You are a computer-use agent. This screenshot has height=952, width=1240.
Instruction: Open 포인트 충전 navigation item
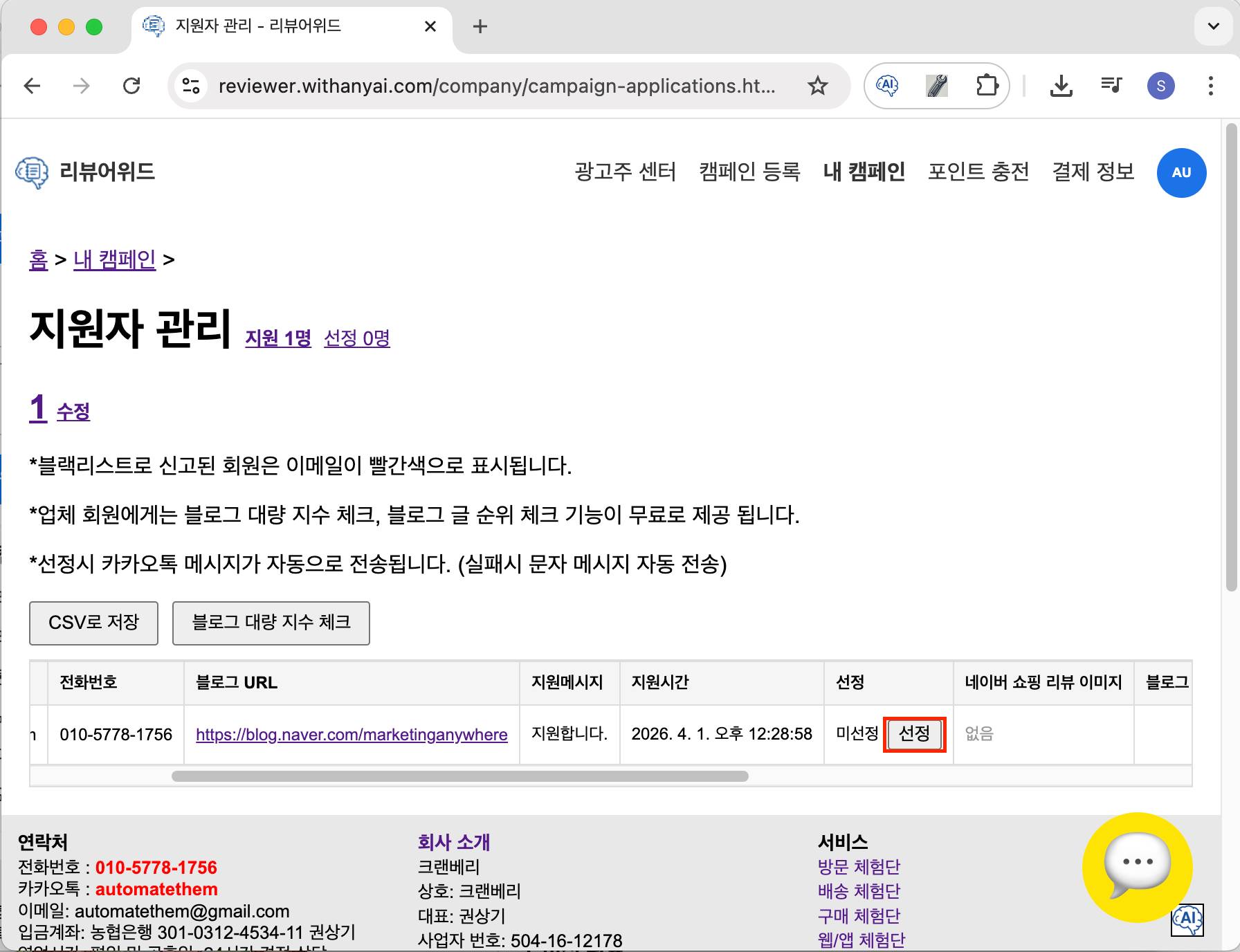978,172
